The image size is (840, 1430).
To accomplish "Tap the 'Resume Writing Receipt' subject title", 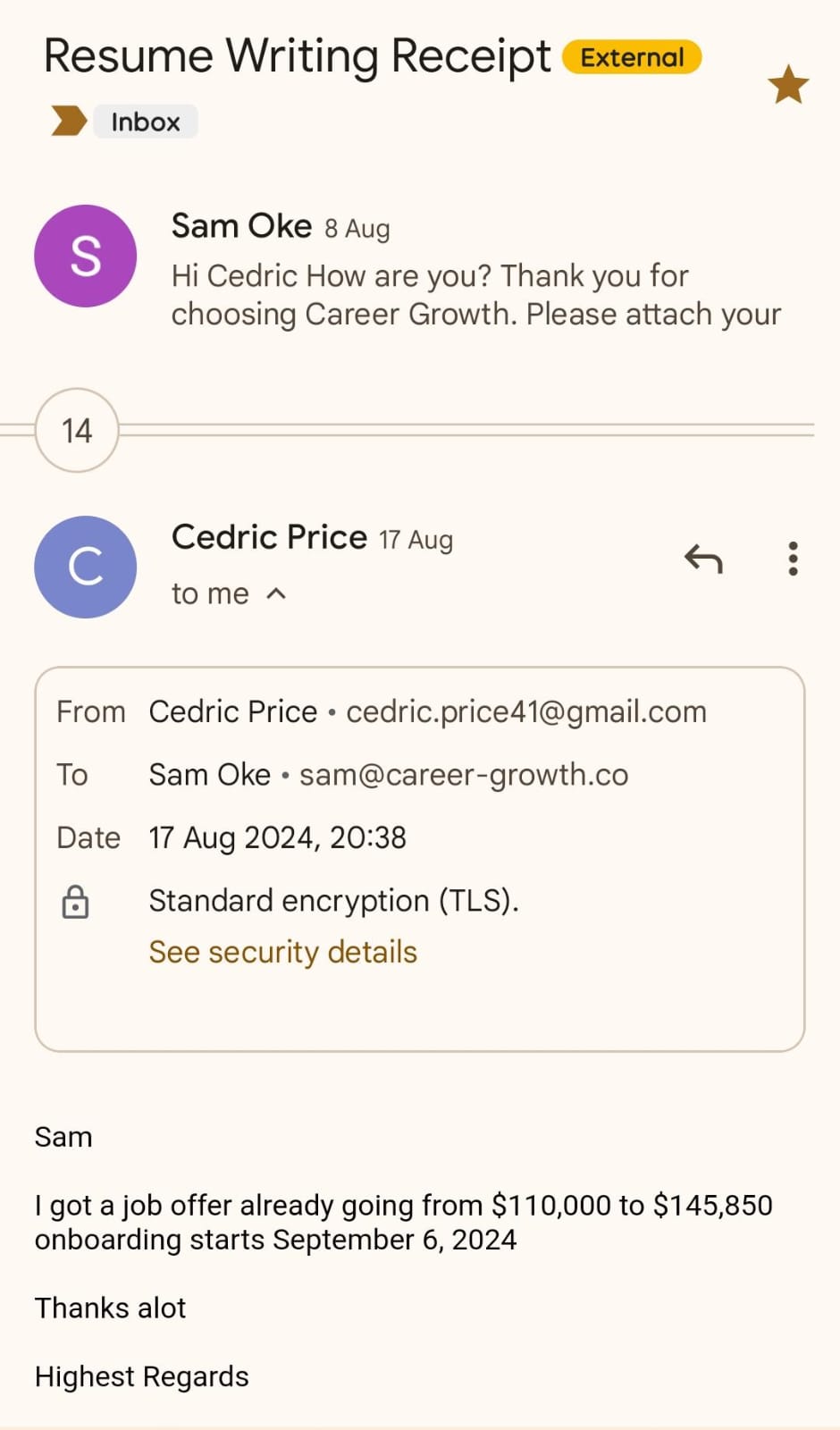I will [x=298, y=56].
